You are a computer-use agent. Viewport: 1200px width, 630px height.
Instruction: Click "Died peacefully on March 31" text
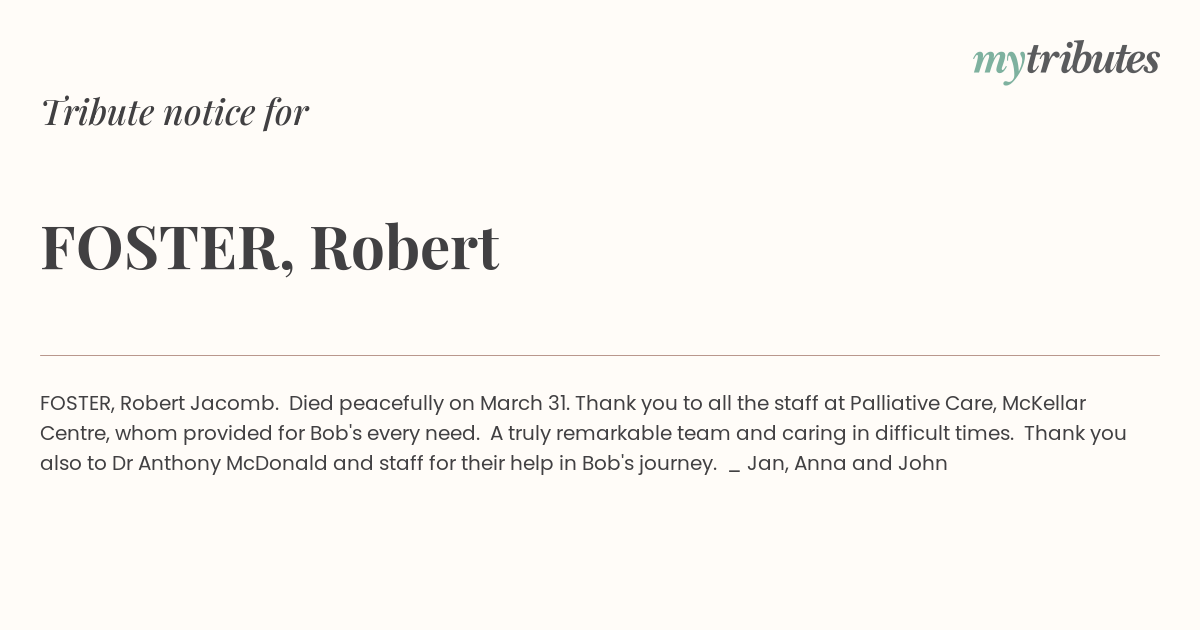(x=429, y=404)
